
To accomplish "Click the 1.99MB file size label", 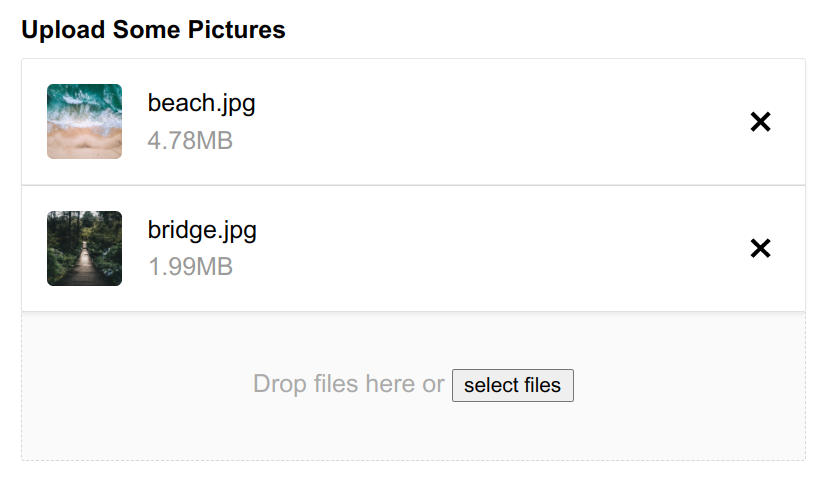I will [190, 267].
